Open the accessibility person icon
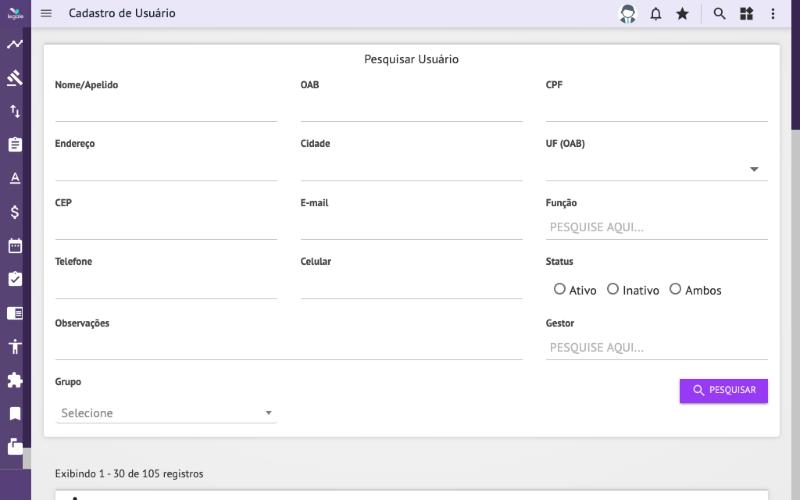800x500 pixels. pos(15,346)
